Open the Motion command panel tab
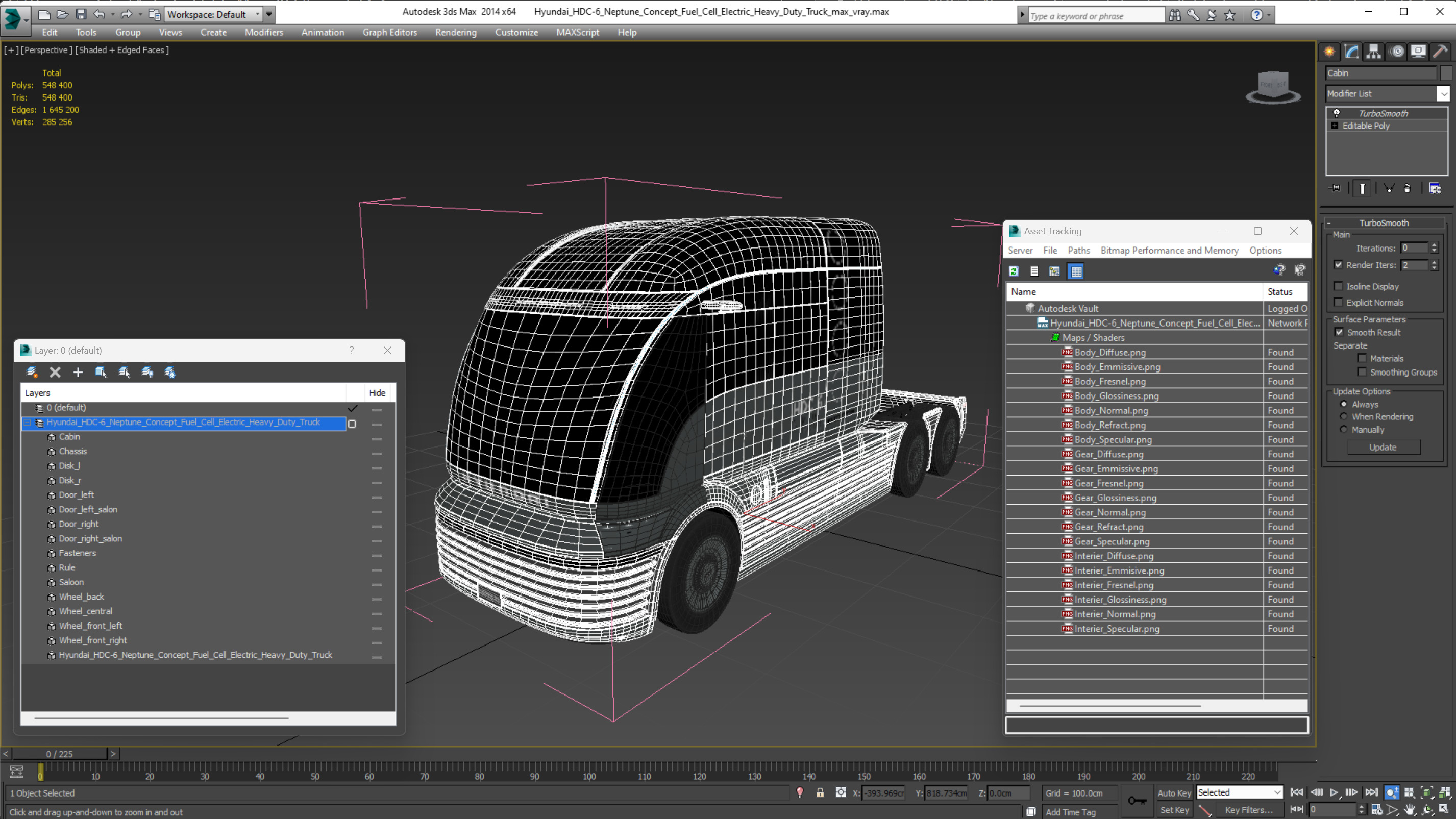The width and height of the screenshot is (1456, 819). click(1397, 52)
